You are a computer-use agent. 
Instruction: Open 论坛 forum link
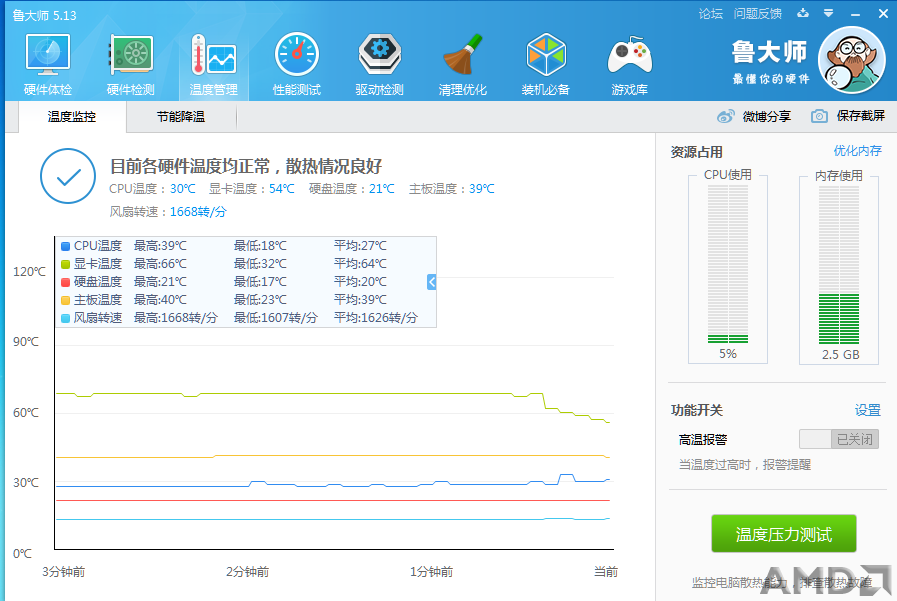711,14
